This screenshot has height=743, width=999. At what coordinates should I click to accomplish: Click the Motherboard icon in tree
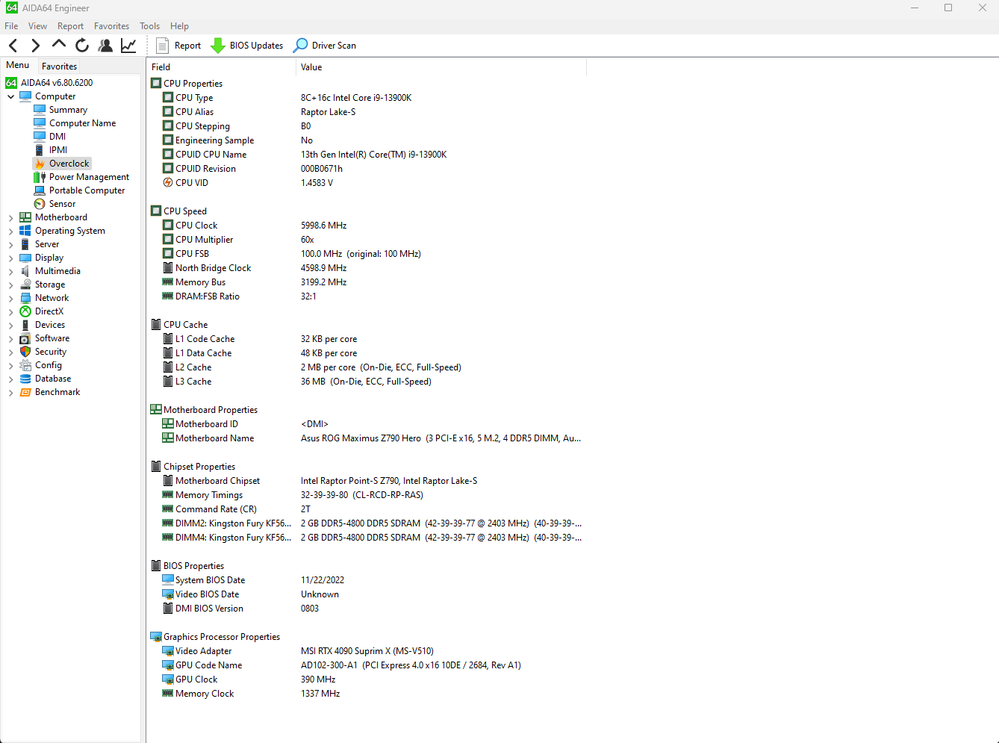tap(25, 217)
